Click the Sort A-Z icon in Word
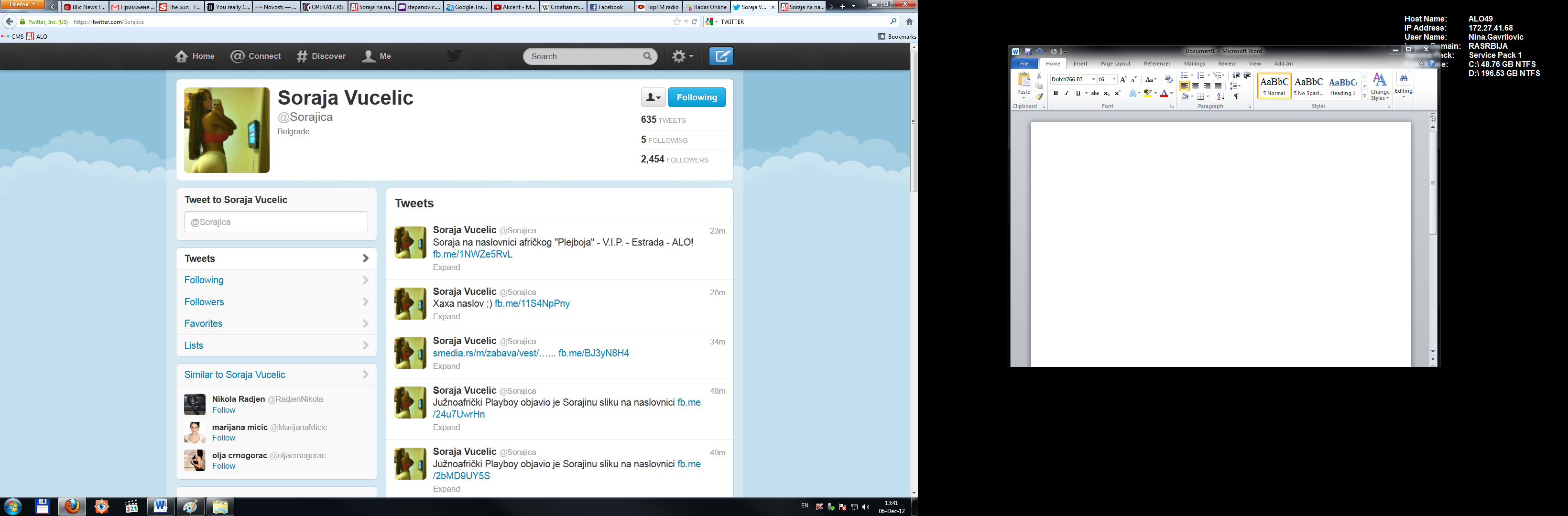This screenshot has width=1568, height=516. (x=1220, y=96)
